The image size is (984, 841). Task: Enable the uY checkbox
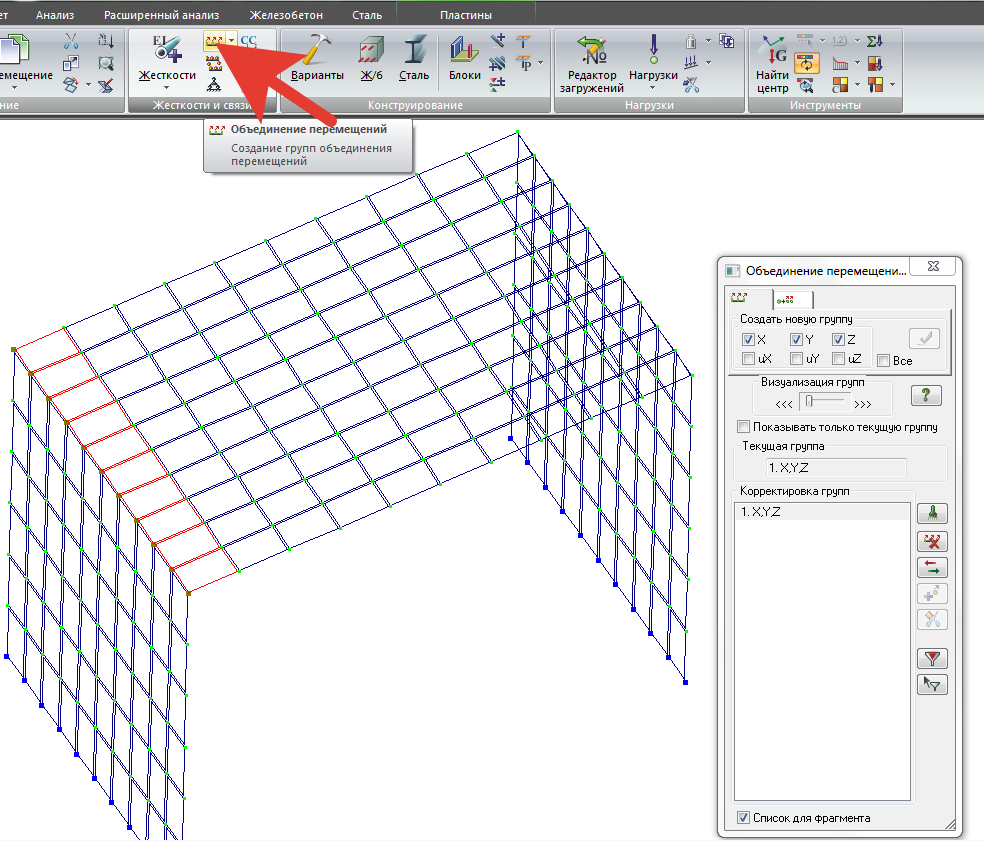point(796,358)
